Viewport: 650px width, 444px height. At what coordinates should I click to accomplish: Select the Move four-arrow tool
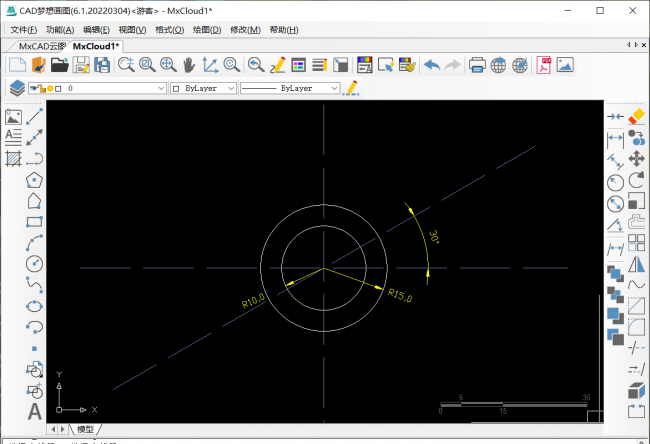point(636,158)
